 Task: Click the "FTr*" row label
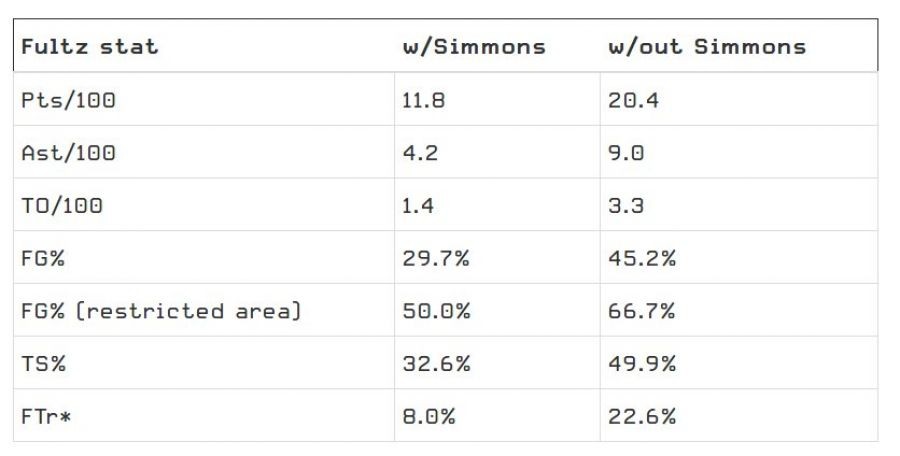pos(47,416)
